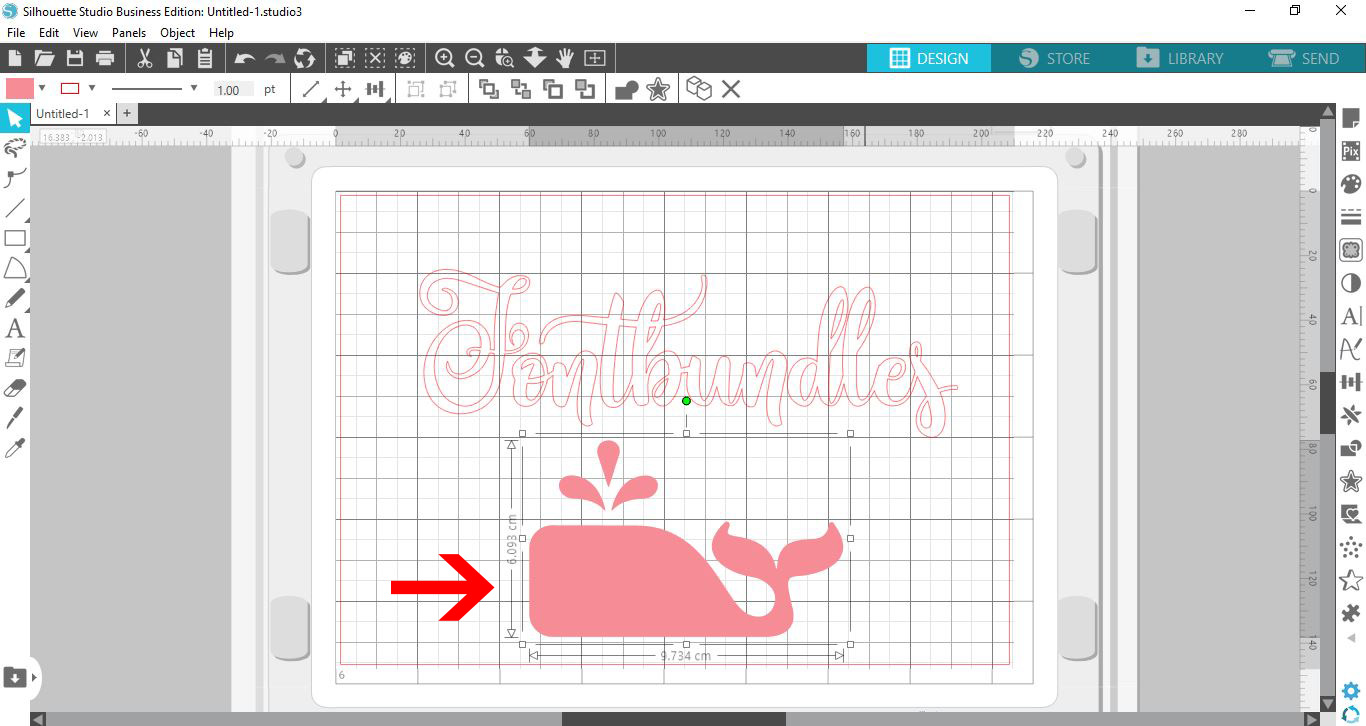Activate the Pan hand tool
The width and height of the screenshot is (1366, 726).
[565, 58]
